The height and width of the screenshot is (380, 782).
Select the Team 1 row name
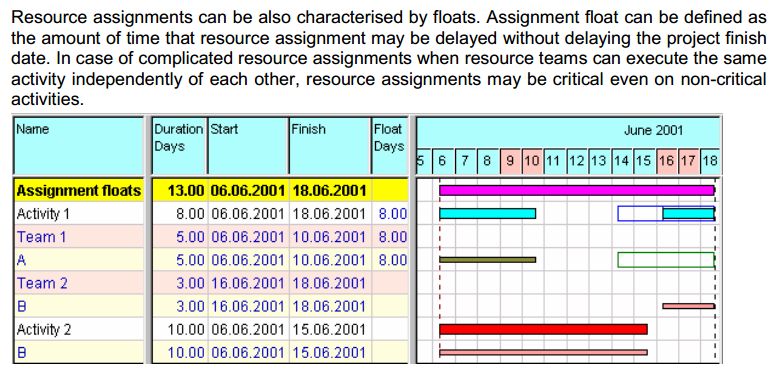[41, 237]
